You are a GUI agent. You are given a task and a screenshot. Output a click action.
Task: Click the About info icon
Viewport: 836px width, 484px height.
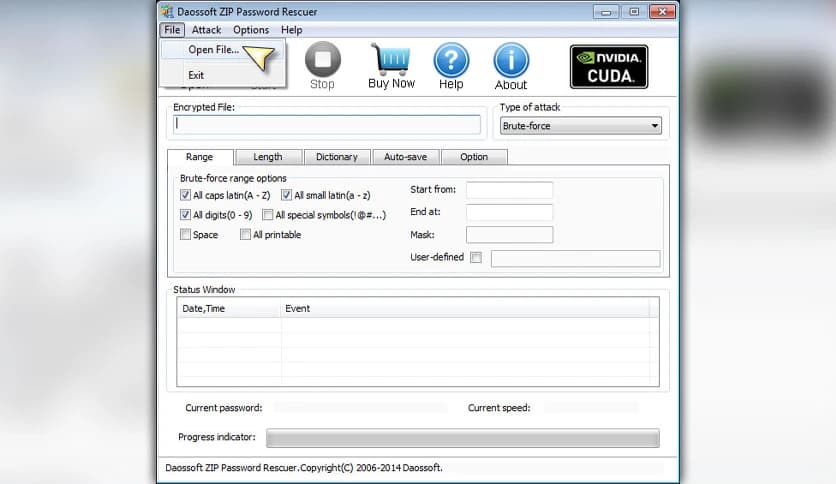(511, 60)
